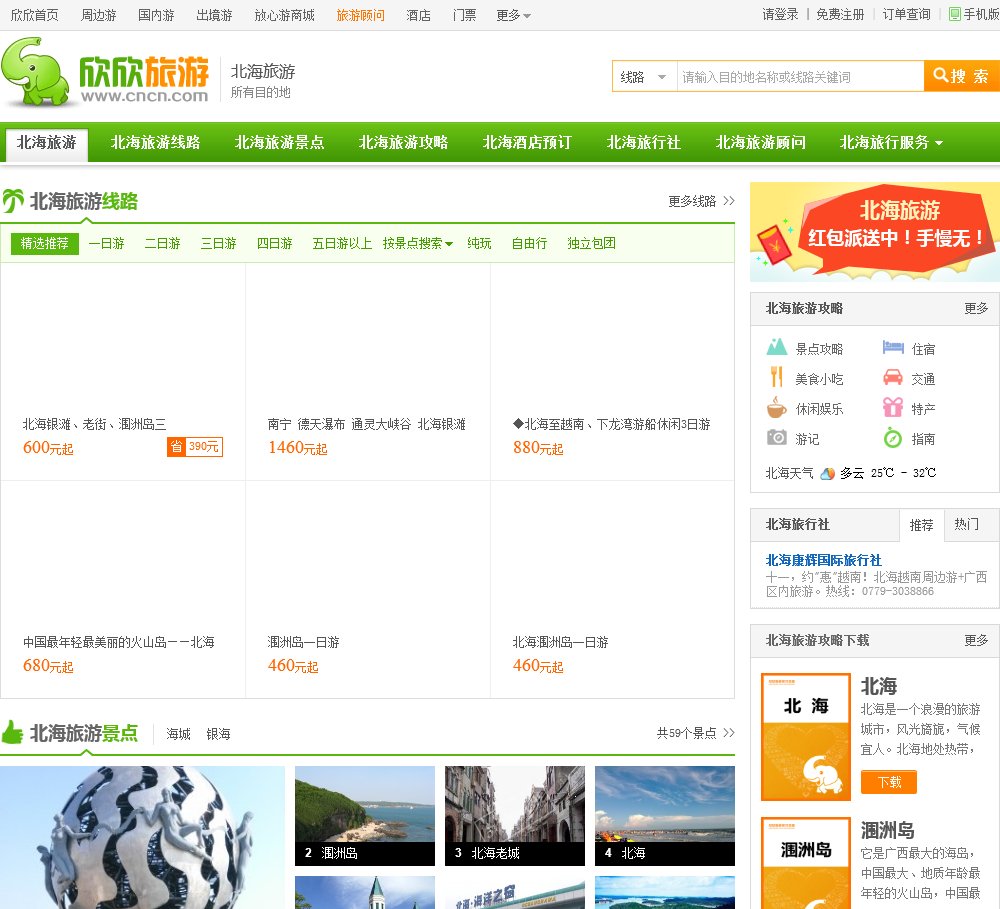Viewport: 1000px width, 909px height.
Task: Click the palm tree icon by 北海旅游线路
Action: coord(13,201)
